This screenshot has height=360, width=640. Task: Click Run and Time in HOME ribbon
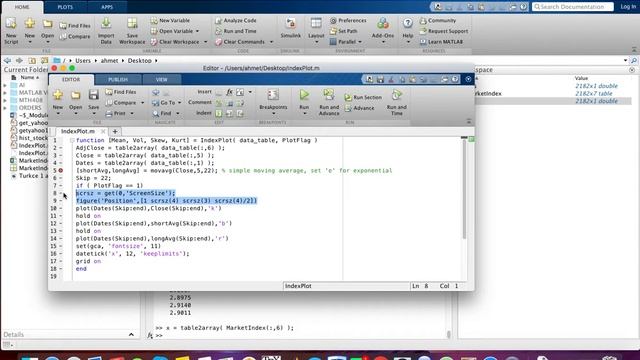tap(236, 31)
